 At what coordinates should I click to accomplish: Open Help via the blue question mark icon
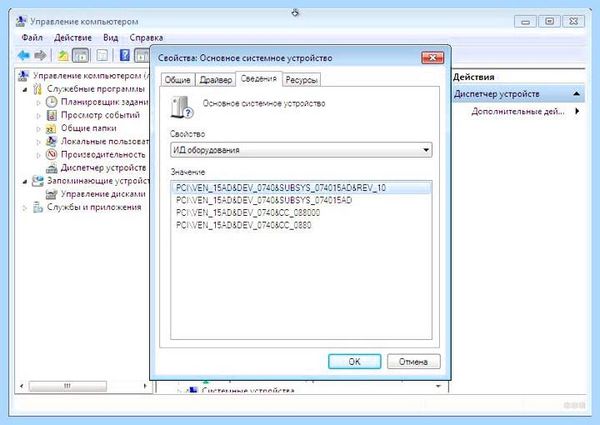tap(125, 55)
